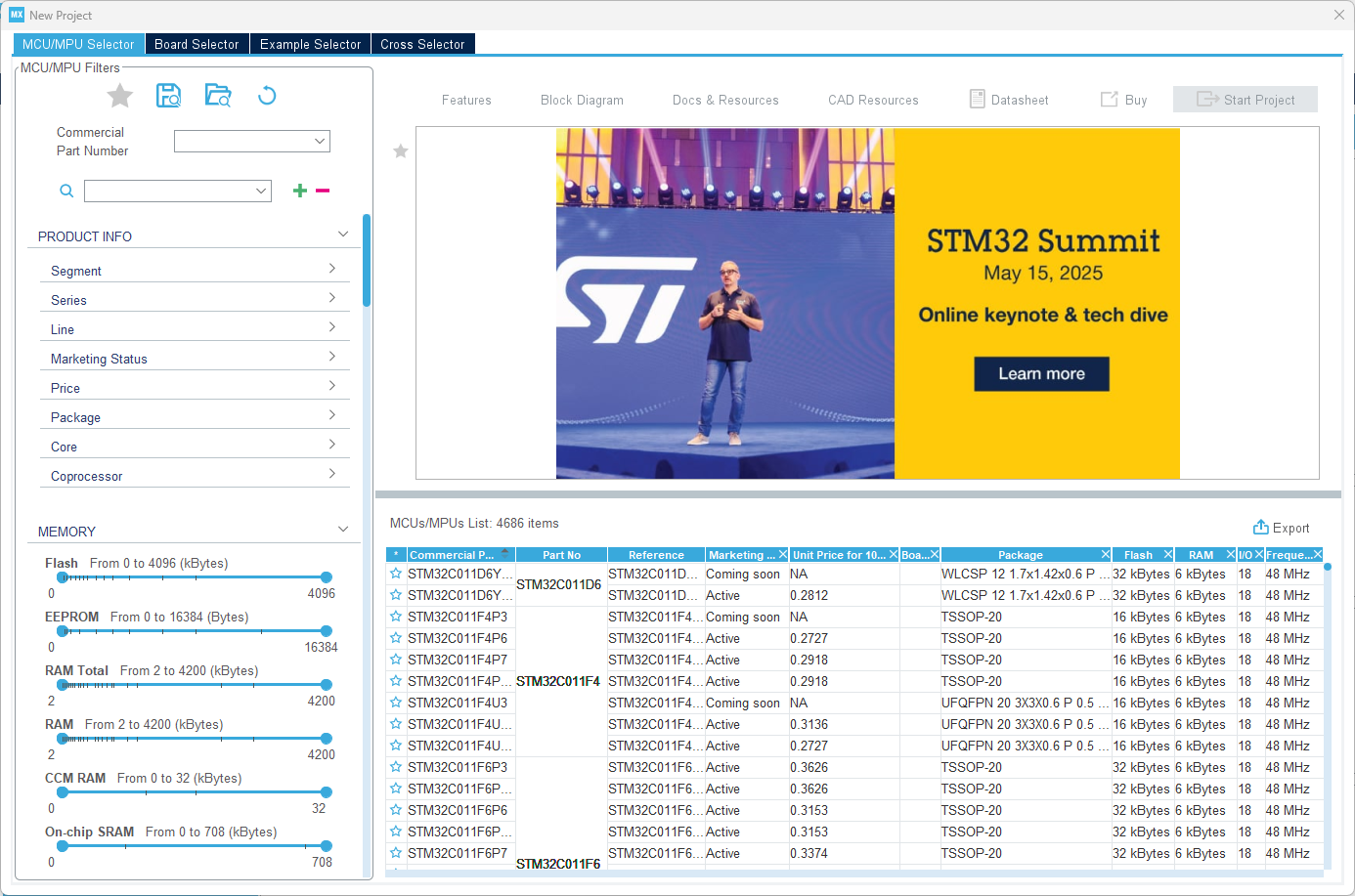
Task: Close the Frequency column with its X
Action: coord(1318,555)
